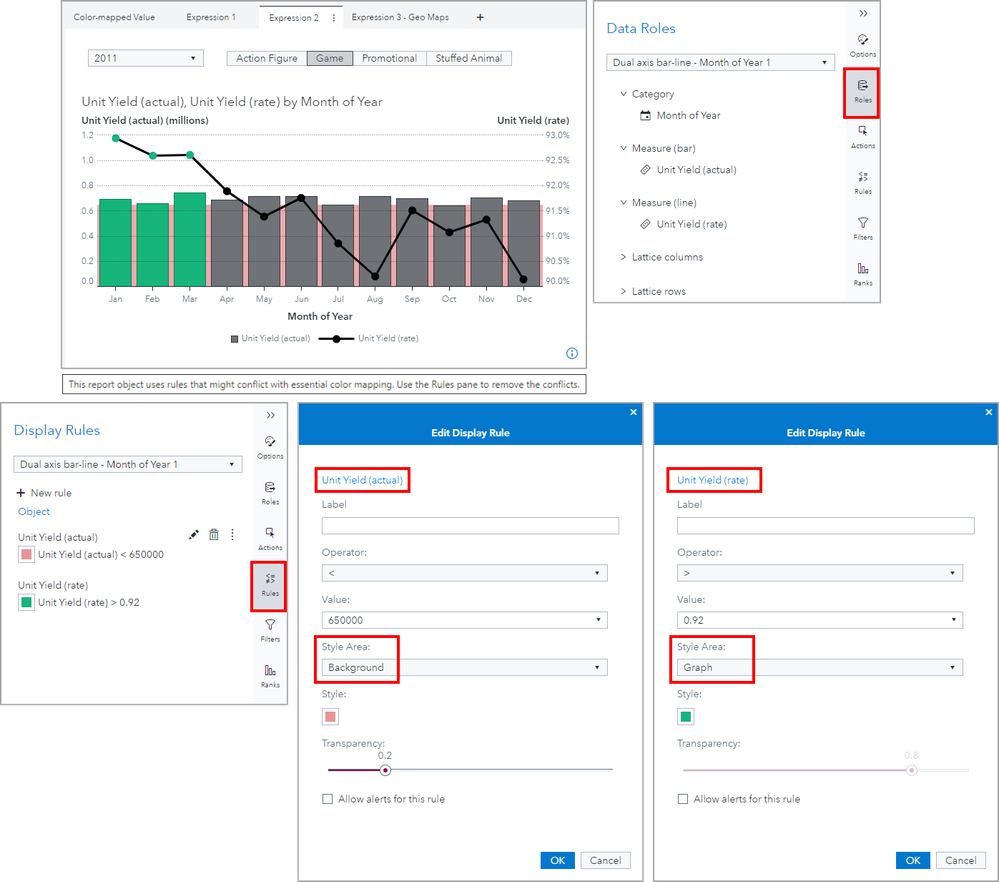Delete Unit Yield (actual) rule with trash icon

(x=214, y=535)
